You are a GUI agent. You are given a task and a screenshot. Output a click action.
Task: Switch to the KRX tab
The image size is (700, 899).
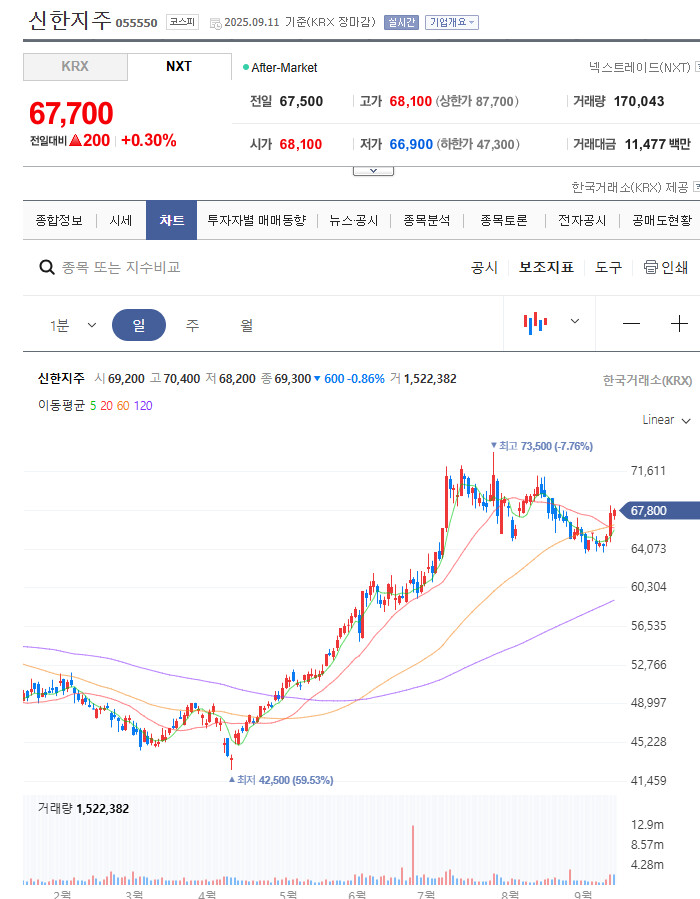[75, 67]
